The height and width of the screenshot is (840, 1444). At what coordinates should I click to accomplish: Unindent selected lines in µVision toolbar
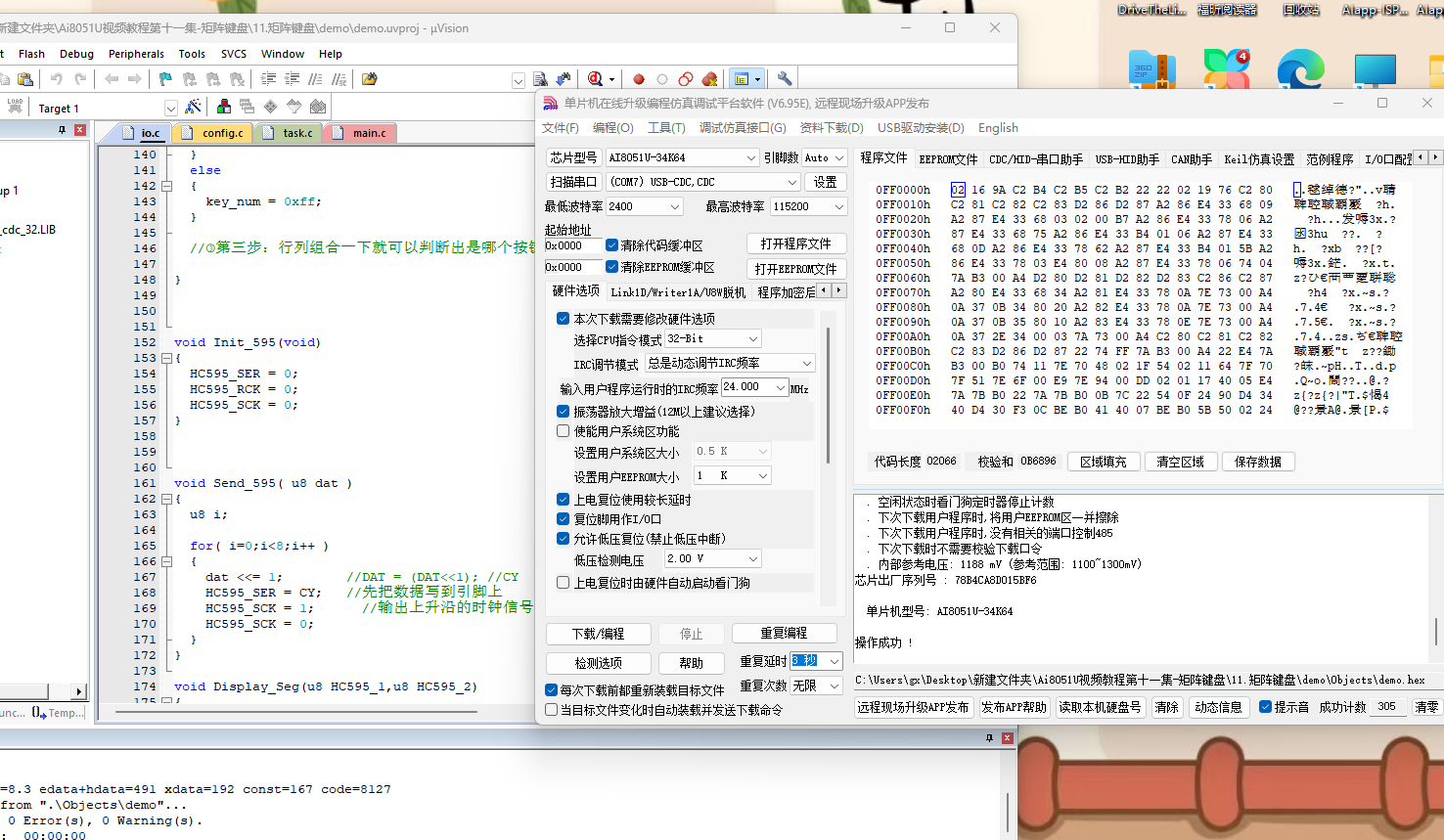[x=292, y=79]
